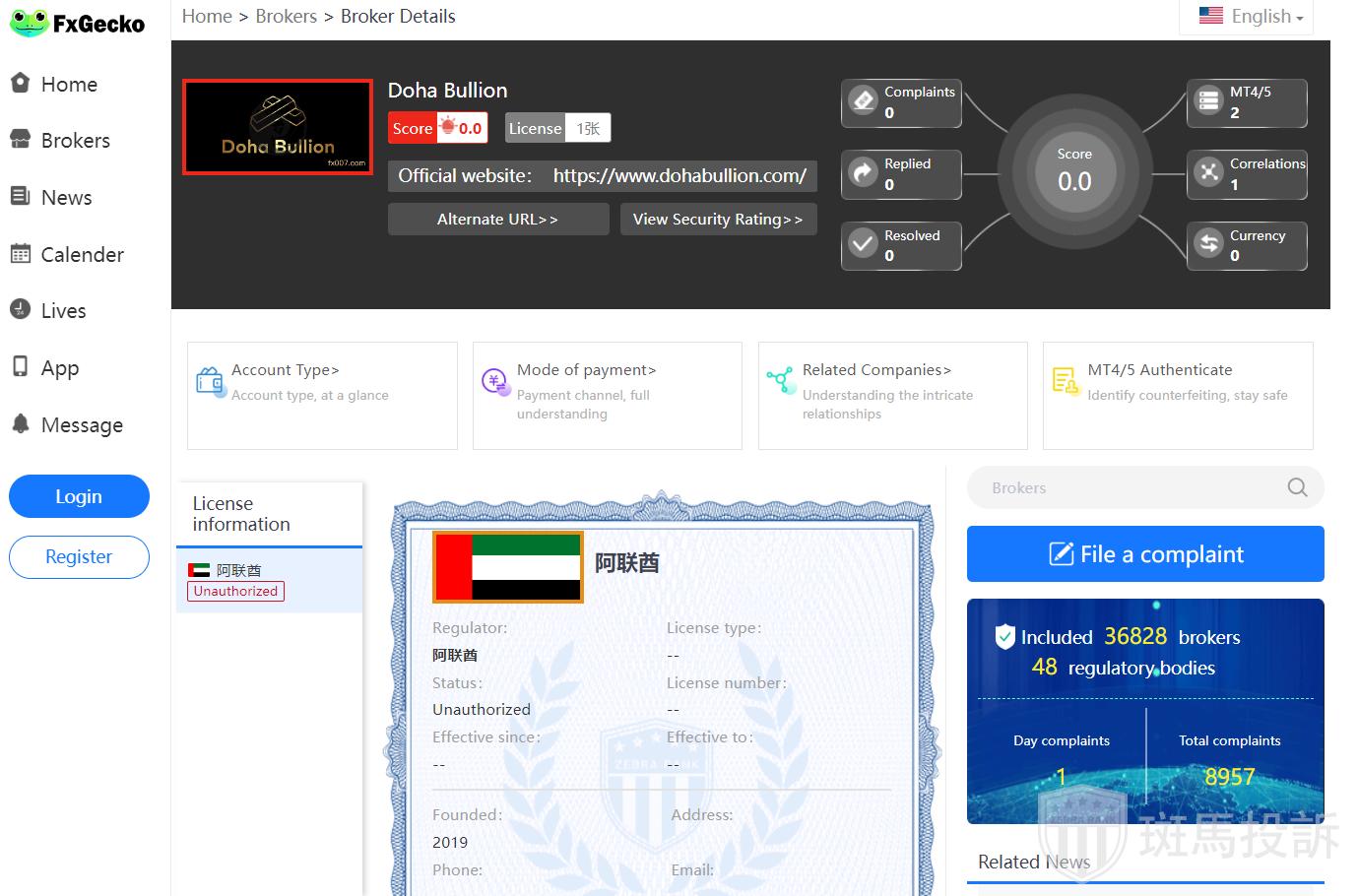
Task: Open Brokers in the sidebar menu
Action: [75, 141]
